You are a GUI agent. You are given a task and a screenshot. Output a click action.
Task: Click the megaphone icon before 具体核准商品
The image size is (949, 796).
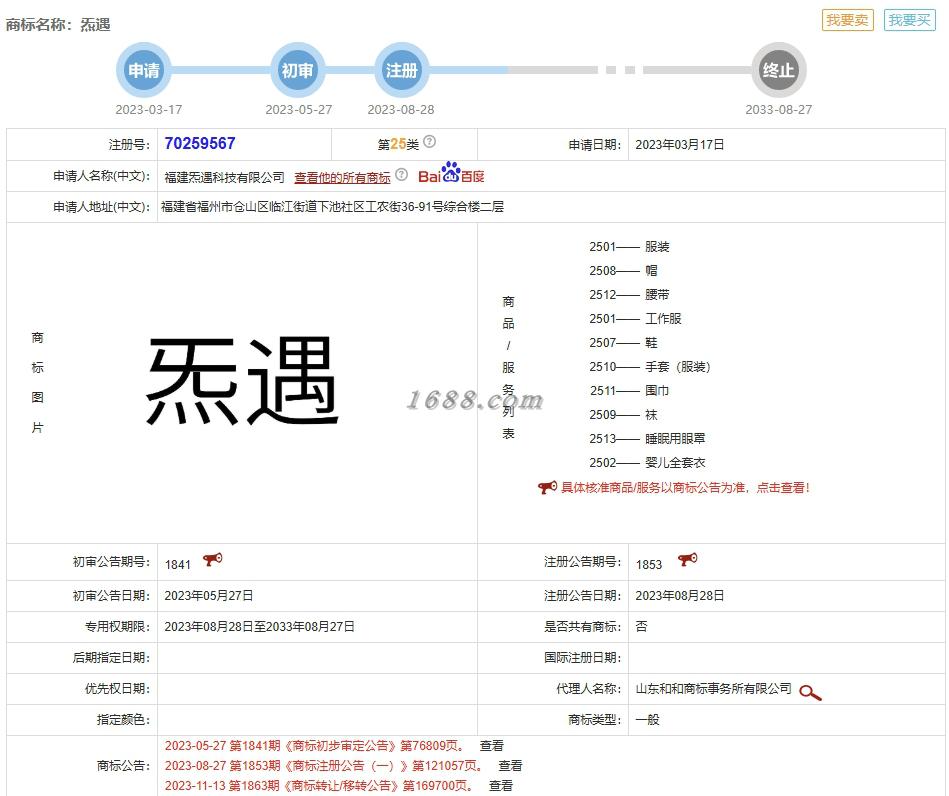pos(547,487)
